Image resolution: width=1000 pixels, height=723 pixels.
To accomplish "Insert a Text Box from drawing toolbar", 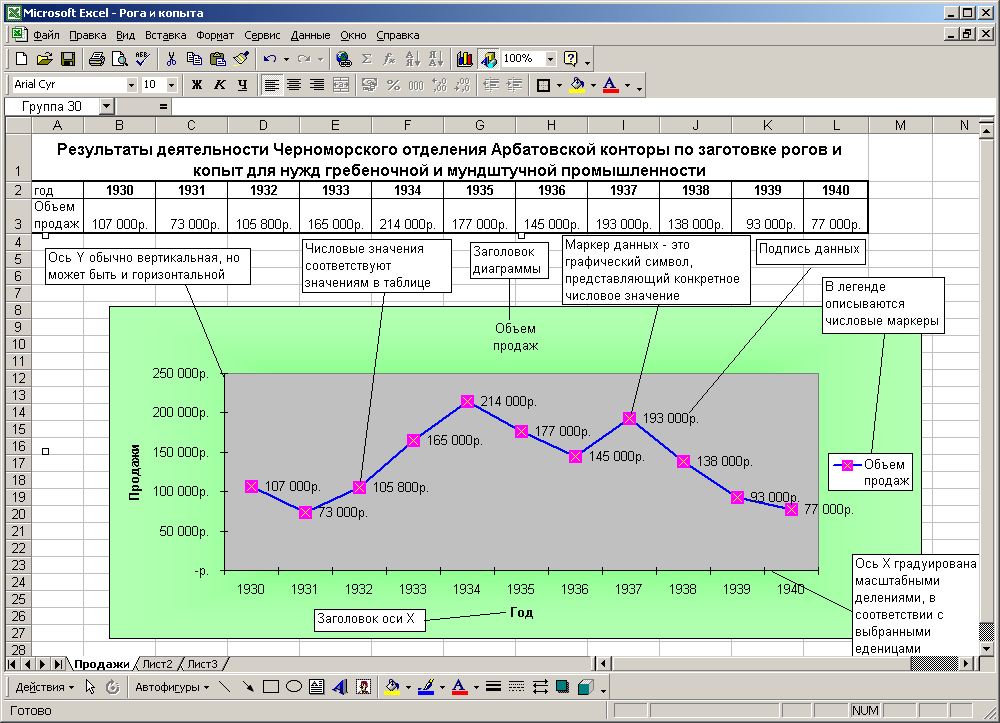I will point(316,687).
